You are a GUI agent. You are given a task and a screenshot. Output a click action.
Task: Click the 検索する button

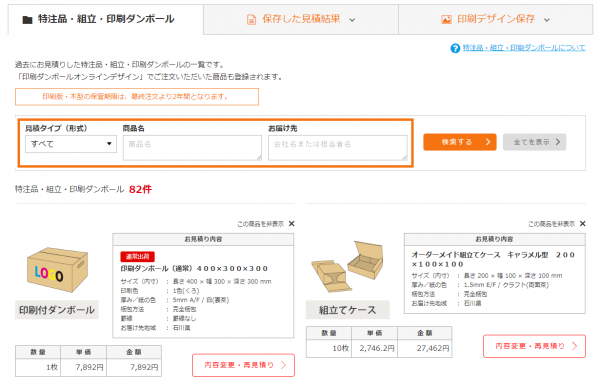tap(460, 142)
